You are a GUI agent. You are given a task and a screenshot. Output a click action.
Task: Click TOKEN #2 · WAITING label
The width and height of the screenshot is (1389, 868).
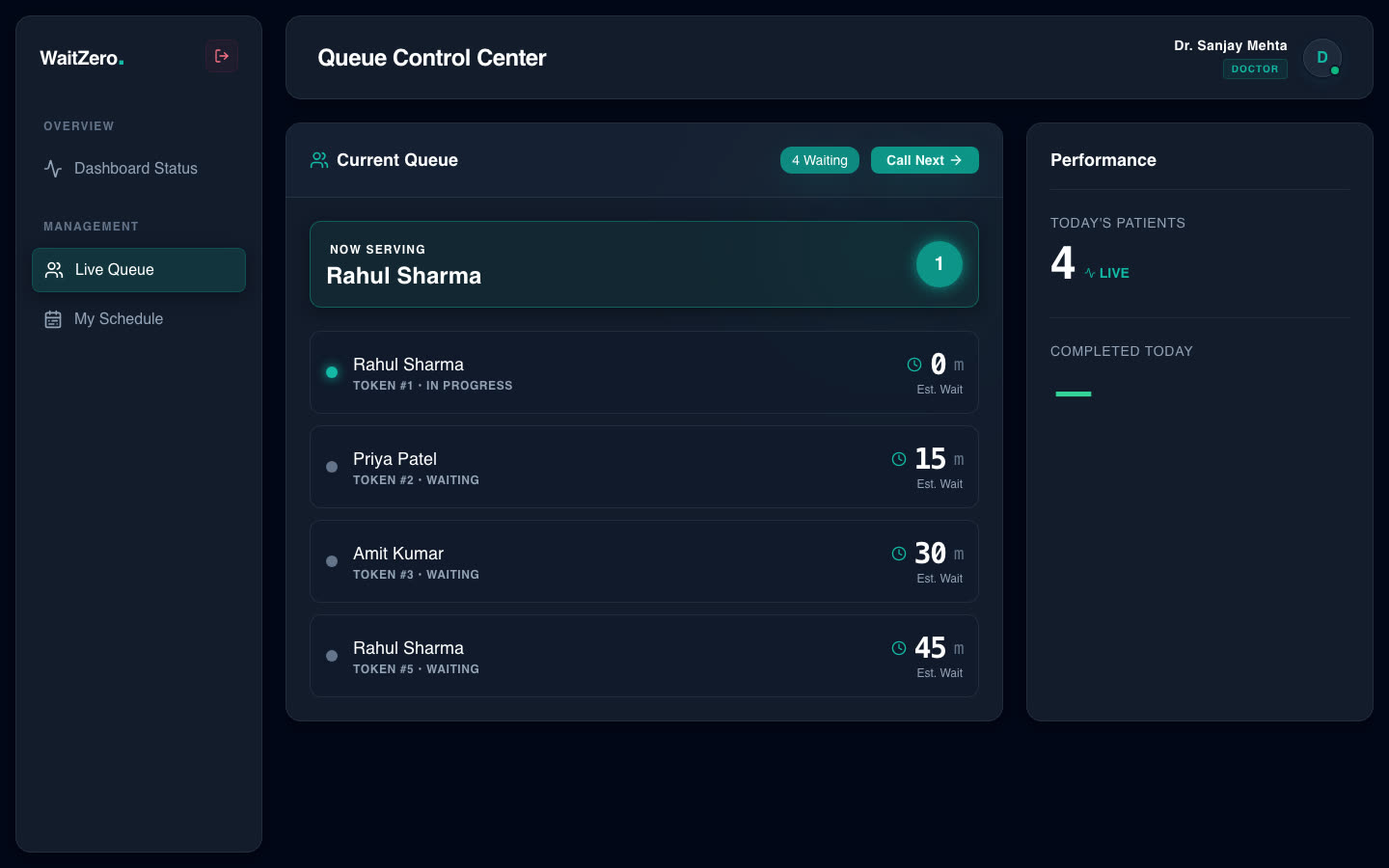(416, 480)
